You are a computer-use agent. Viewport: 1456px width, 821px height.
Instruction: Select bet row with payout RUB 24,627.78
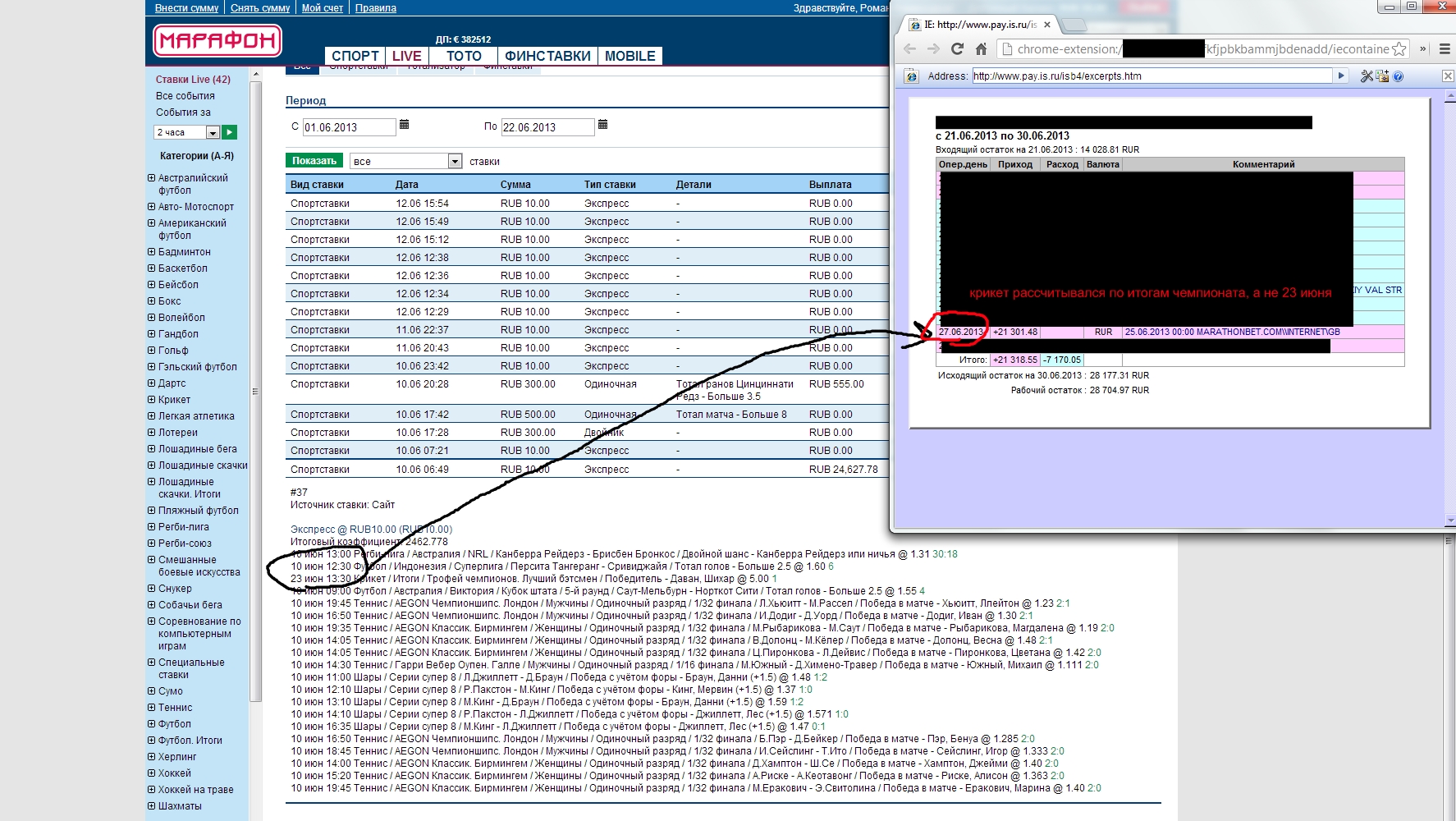(x=587, y=470)
